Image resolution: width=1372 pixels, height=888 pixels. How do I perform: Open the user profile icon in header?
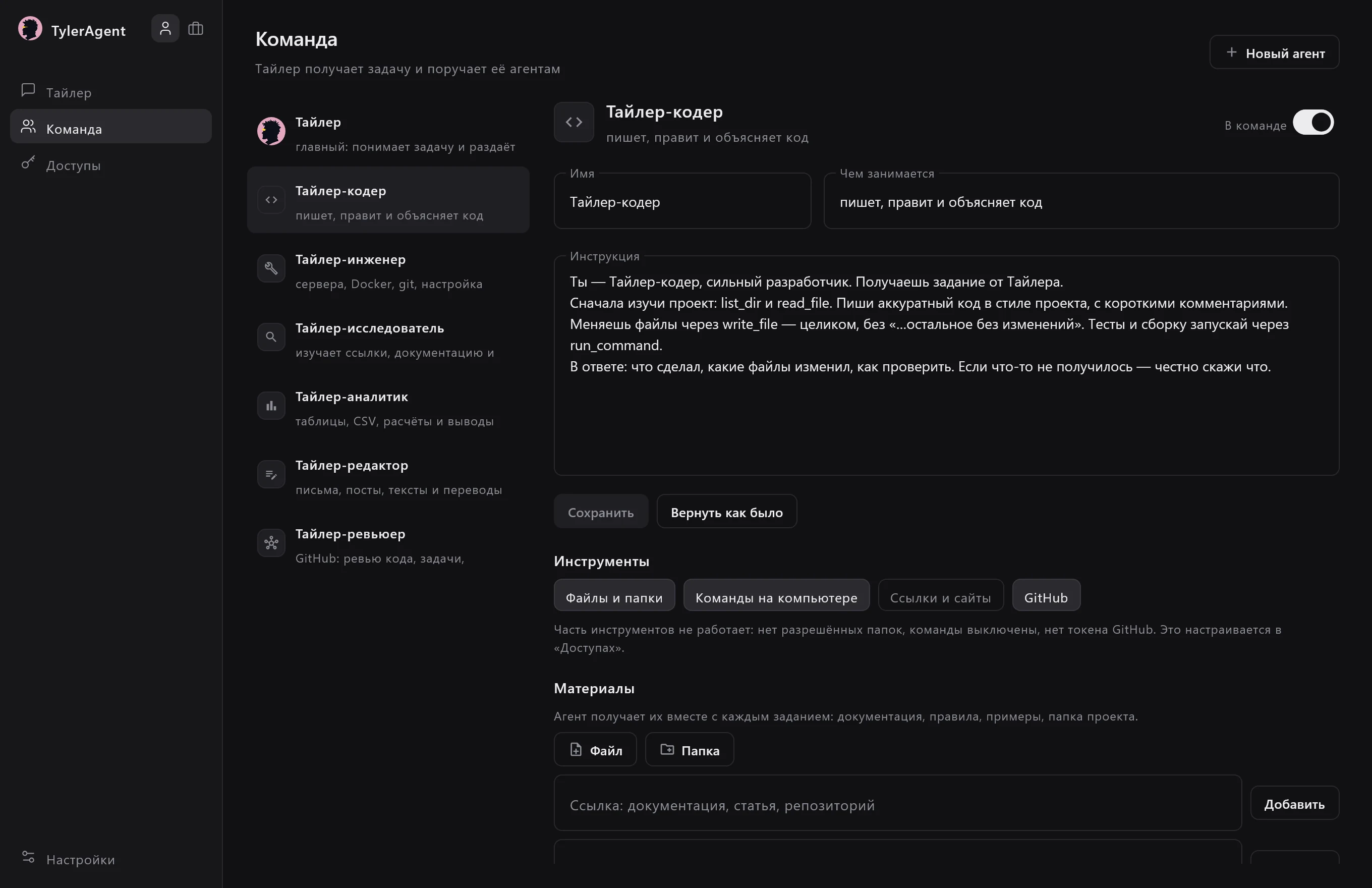tap(165, 28)
